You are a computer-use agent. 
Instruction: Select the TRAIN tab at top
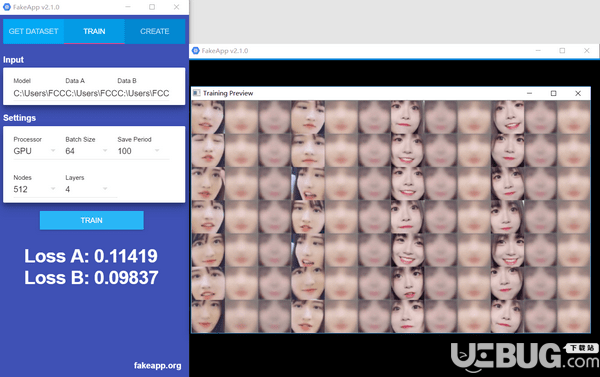click(94, 31)
